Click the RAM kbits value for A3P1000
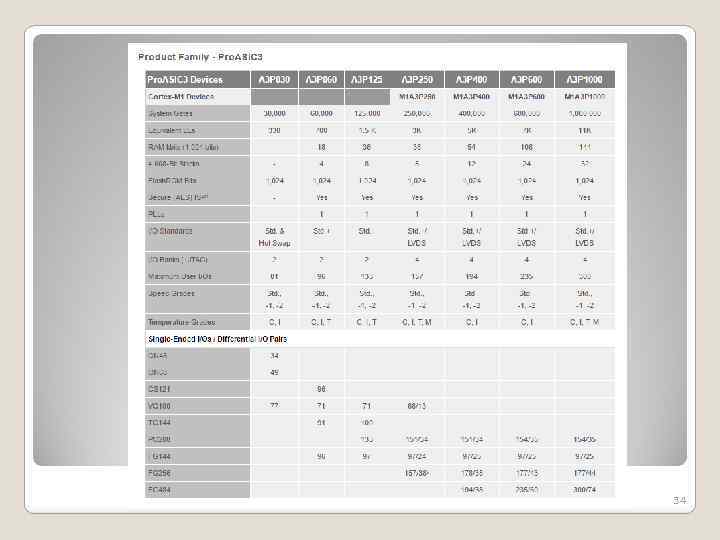Image resolution: width=720 pixels, height=540 pixels. 585,147
